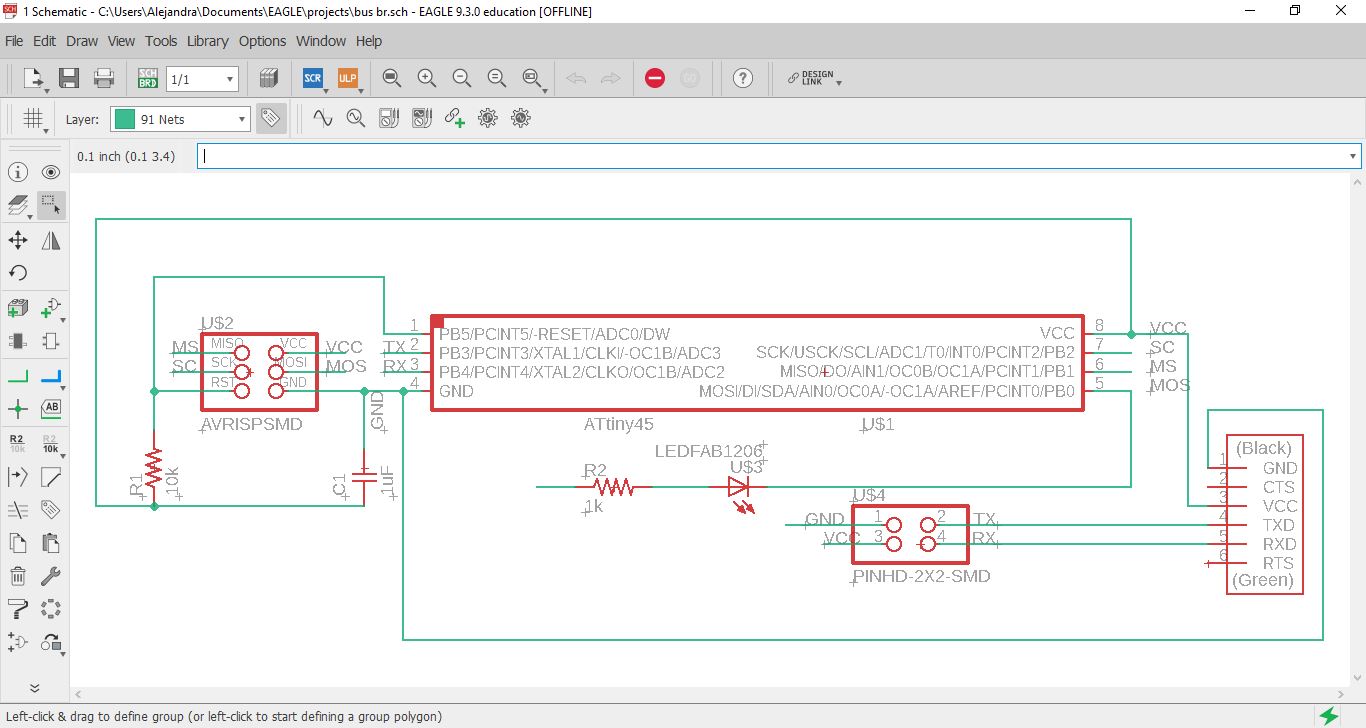Click the grid coordinates readout 0.1 inch
The width and height of the screenshot is (1366, 728).
pos(126,157)
